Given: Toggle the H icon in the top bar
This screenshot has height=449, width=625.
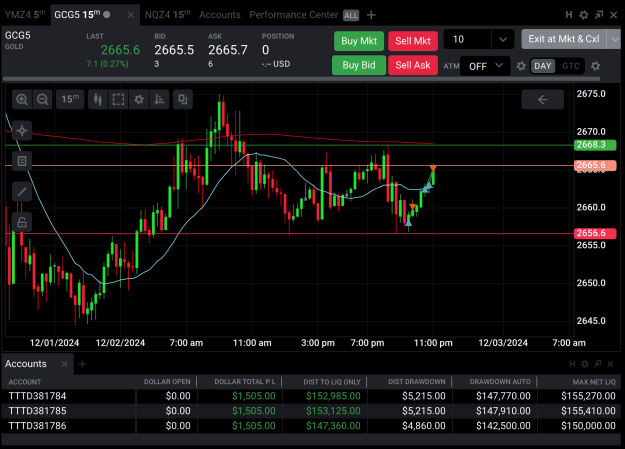Looking at the screenshot, I should point(569,15).
